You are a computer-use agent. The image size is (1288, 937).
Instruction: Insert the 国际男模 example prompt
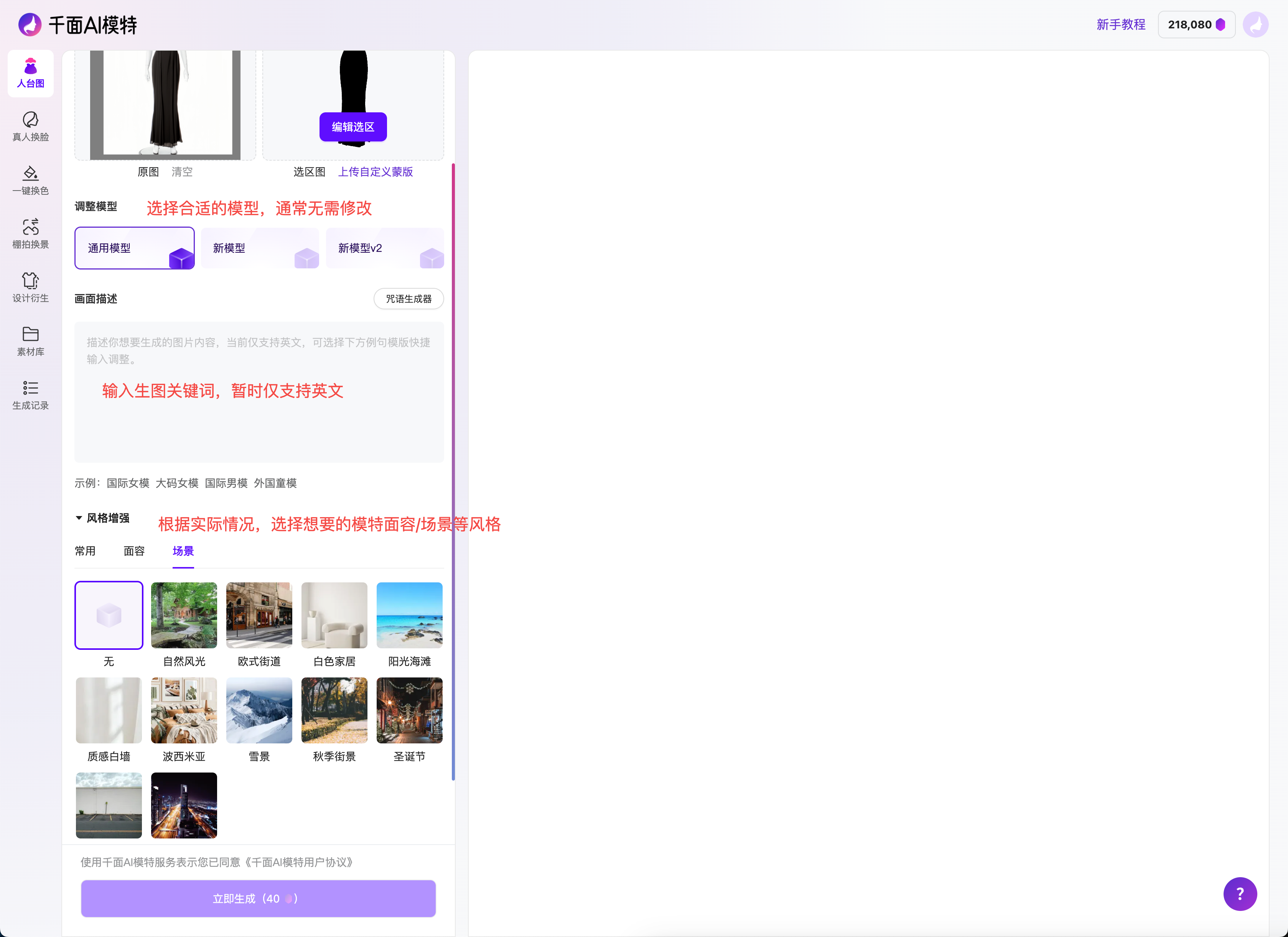pyautogui.click(x=226, y=483)
